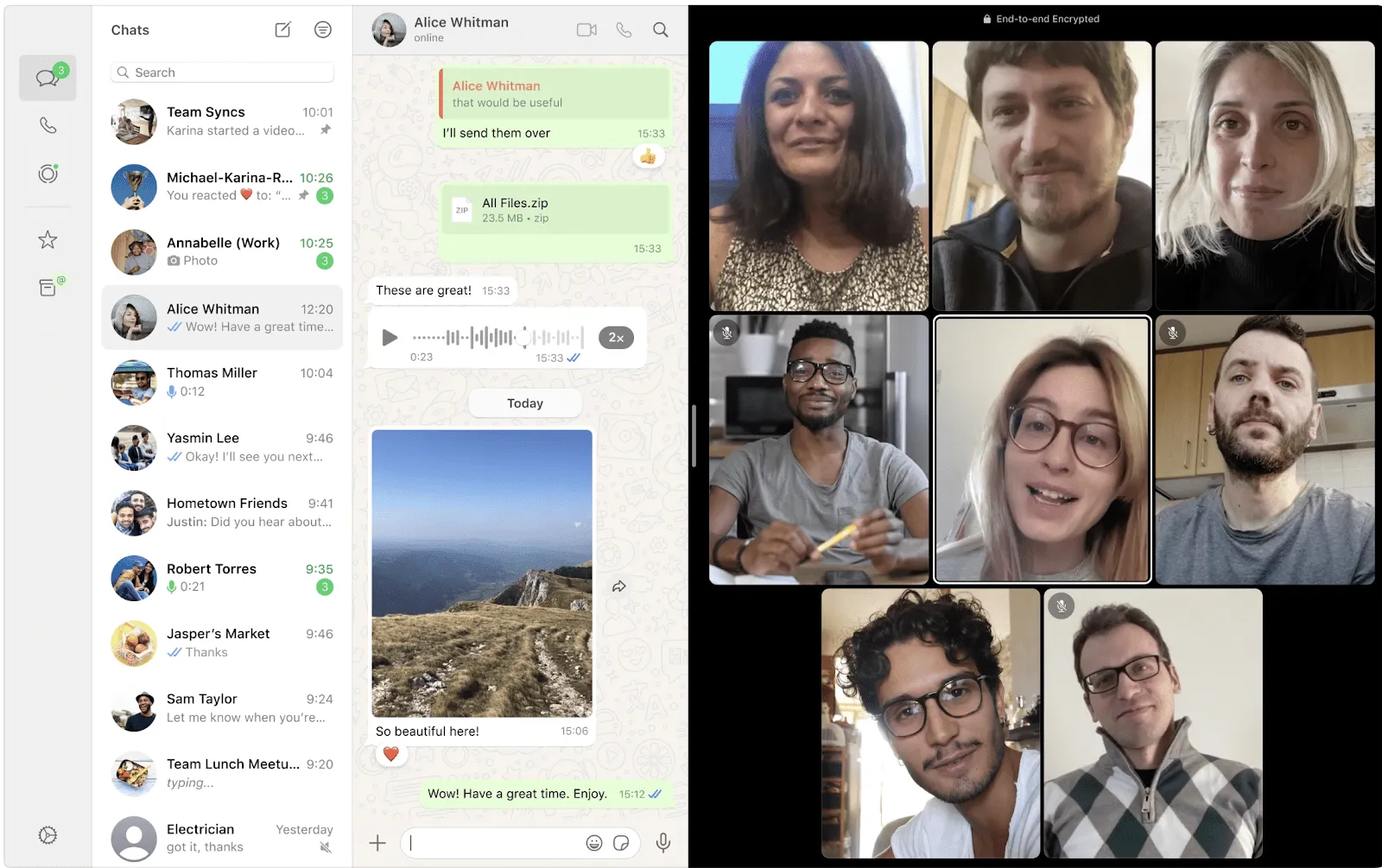Viewport: 1382px width, 868px height.
Task: Open the Michael-Karina-R... group chat
Action: 222,187
